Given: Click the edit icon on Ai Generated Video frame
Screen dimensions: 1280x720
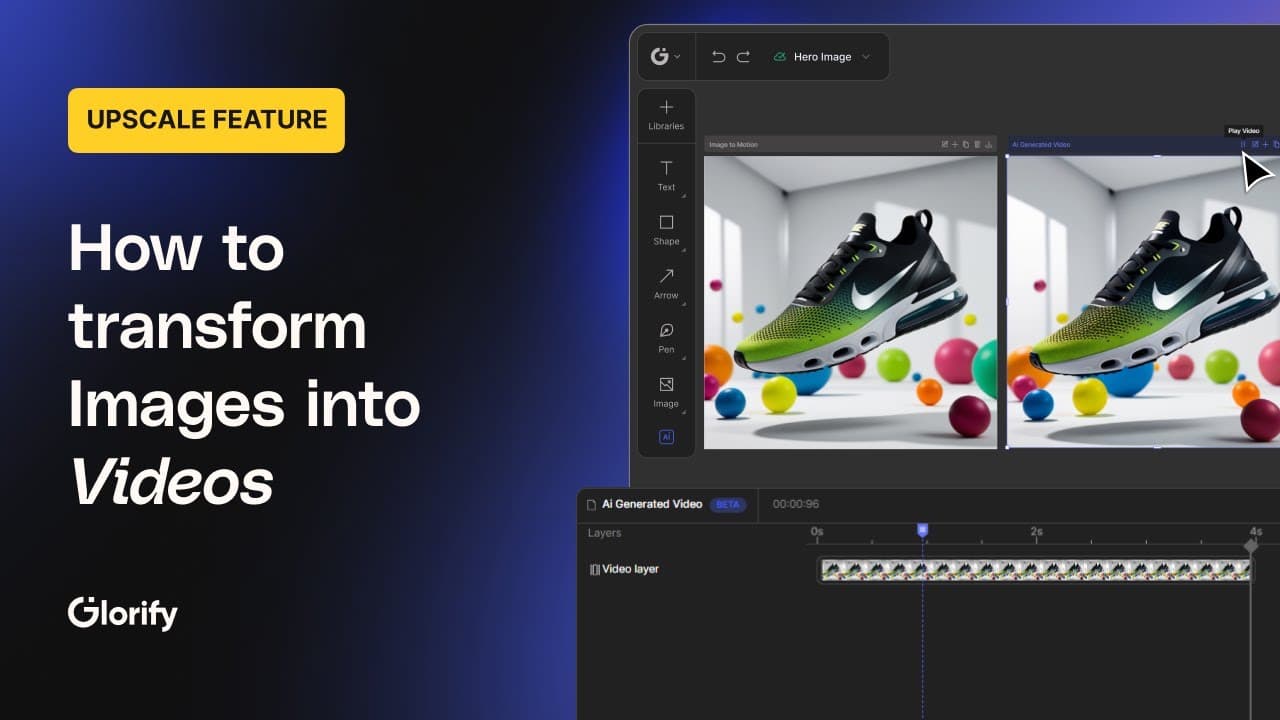Looking at the screenshot, I should coord(1255,144).
